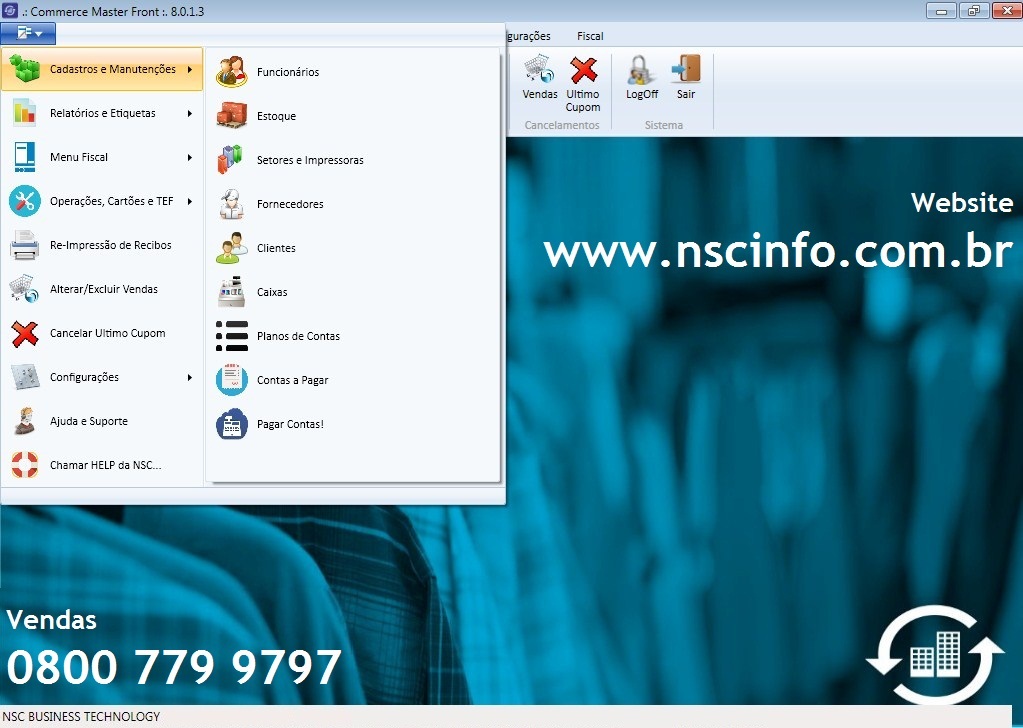Choose Re-Impressão de Recibos menu label
The image size is (1023, 728).
(110, 245)
